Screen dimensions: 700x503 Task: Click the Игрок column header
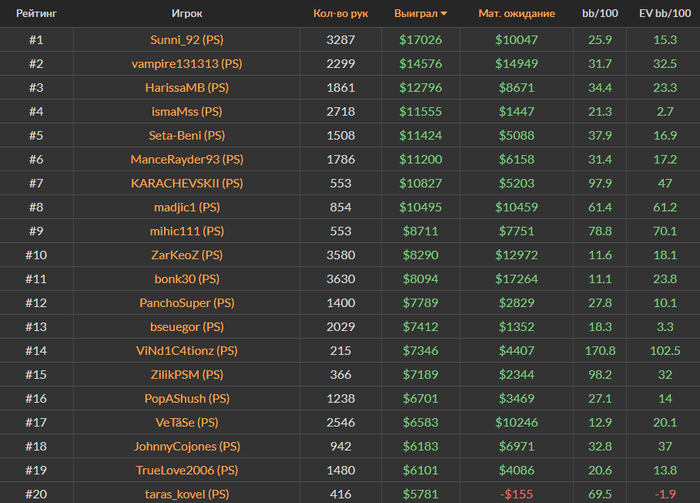click(x=187, y=13)
